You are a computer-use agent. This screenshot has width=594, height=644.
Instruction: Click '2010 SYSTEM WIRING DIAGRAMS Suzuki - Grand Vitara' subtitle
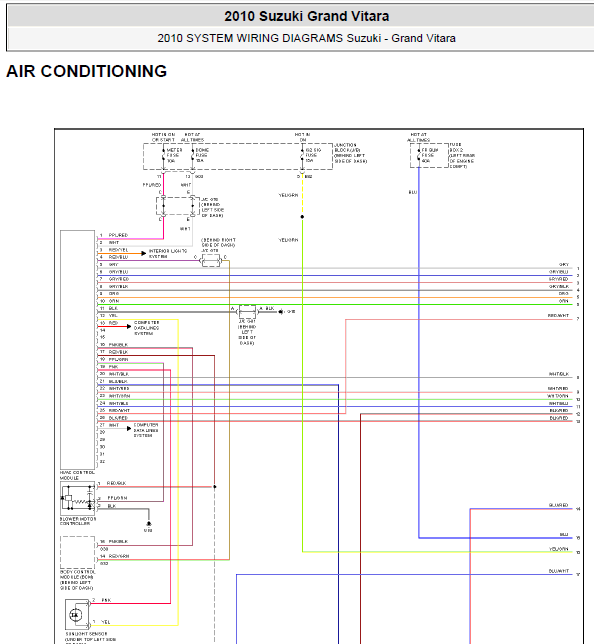point(306,38)
